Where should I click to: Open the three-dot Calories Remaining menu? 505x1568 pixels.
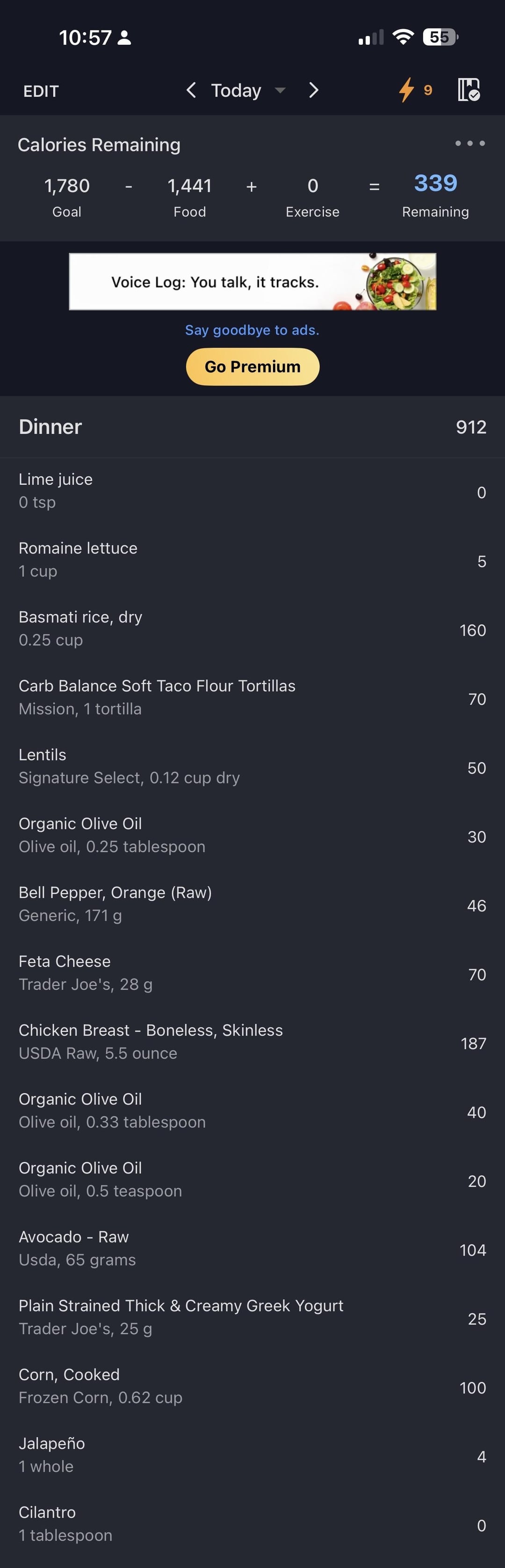[x=469, y=143]
